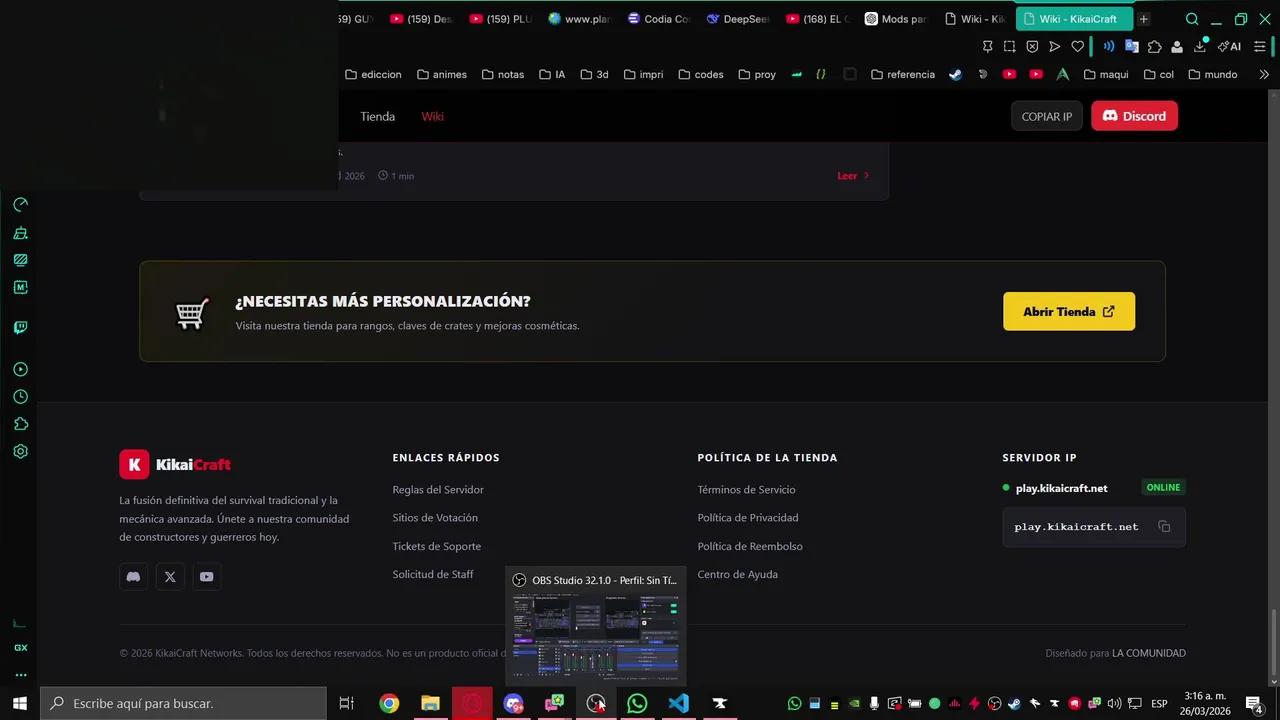Click footer Discord social icon
Screen dimensions: 1280x720
(133, 576)
